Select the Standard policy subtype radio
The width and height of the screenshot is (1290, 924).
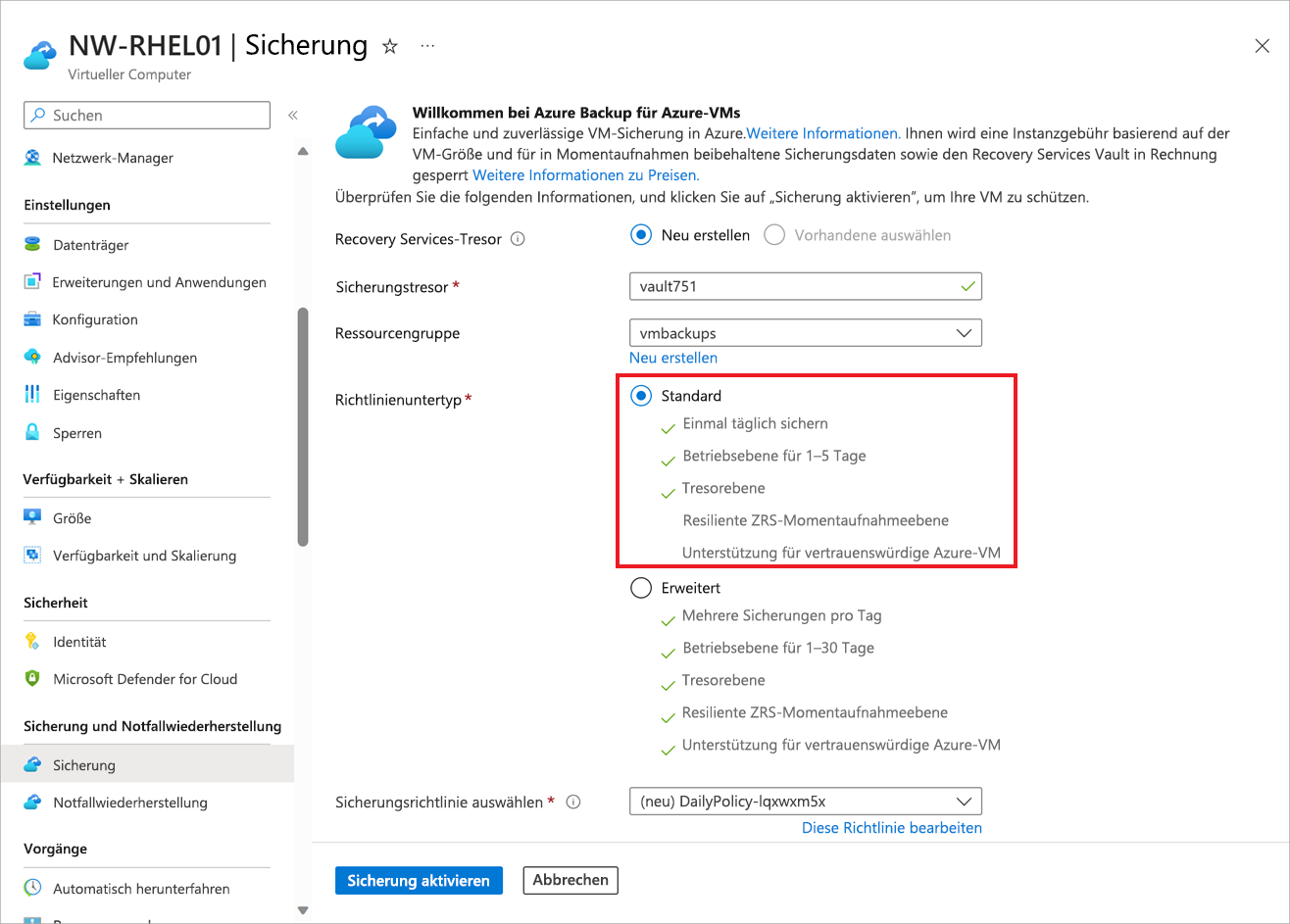pyautogui.click(x=641, y=396)
